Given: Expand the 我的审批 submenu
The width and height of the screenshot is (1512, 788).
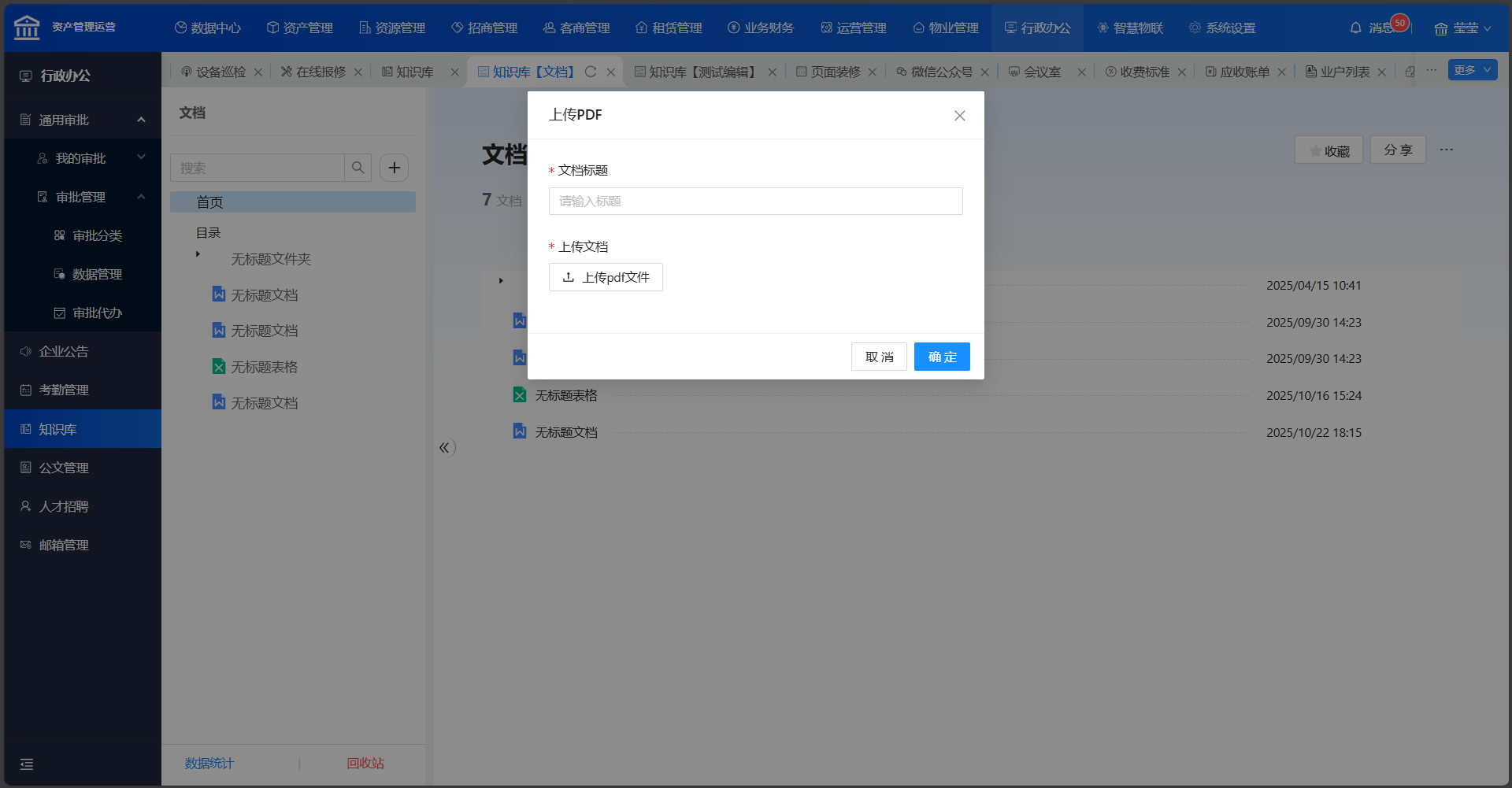Looking at the screenshot, I should [141, 157].
